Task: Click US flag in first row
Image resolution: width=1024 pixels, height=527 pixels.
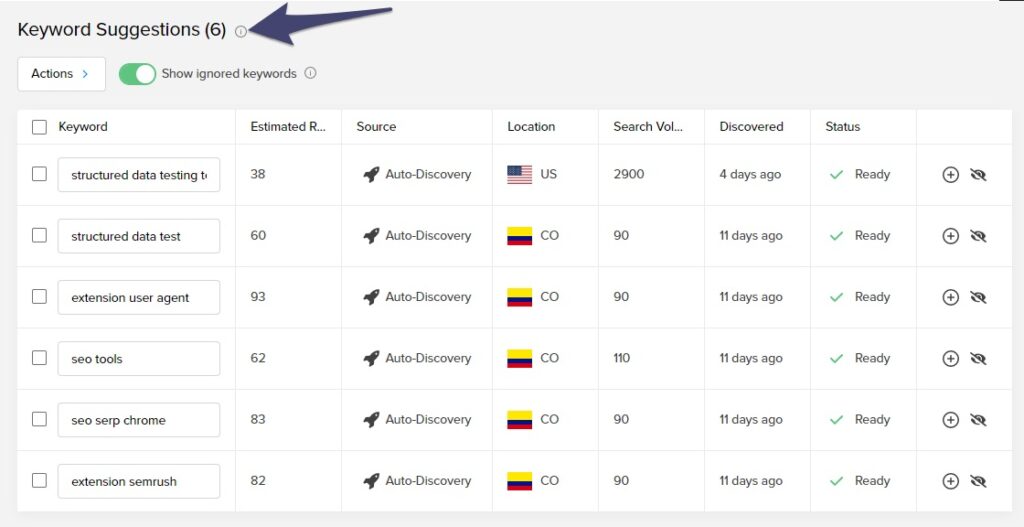Action: coord(519,174)
